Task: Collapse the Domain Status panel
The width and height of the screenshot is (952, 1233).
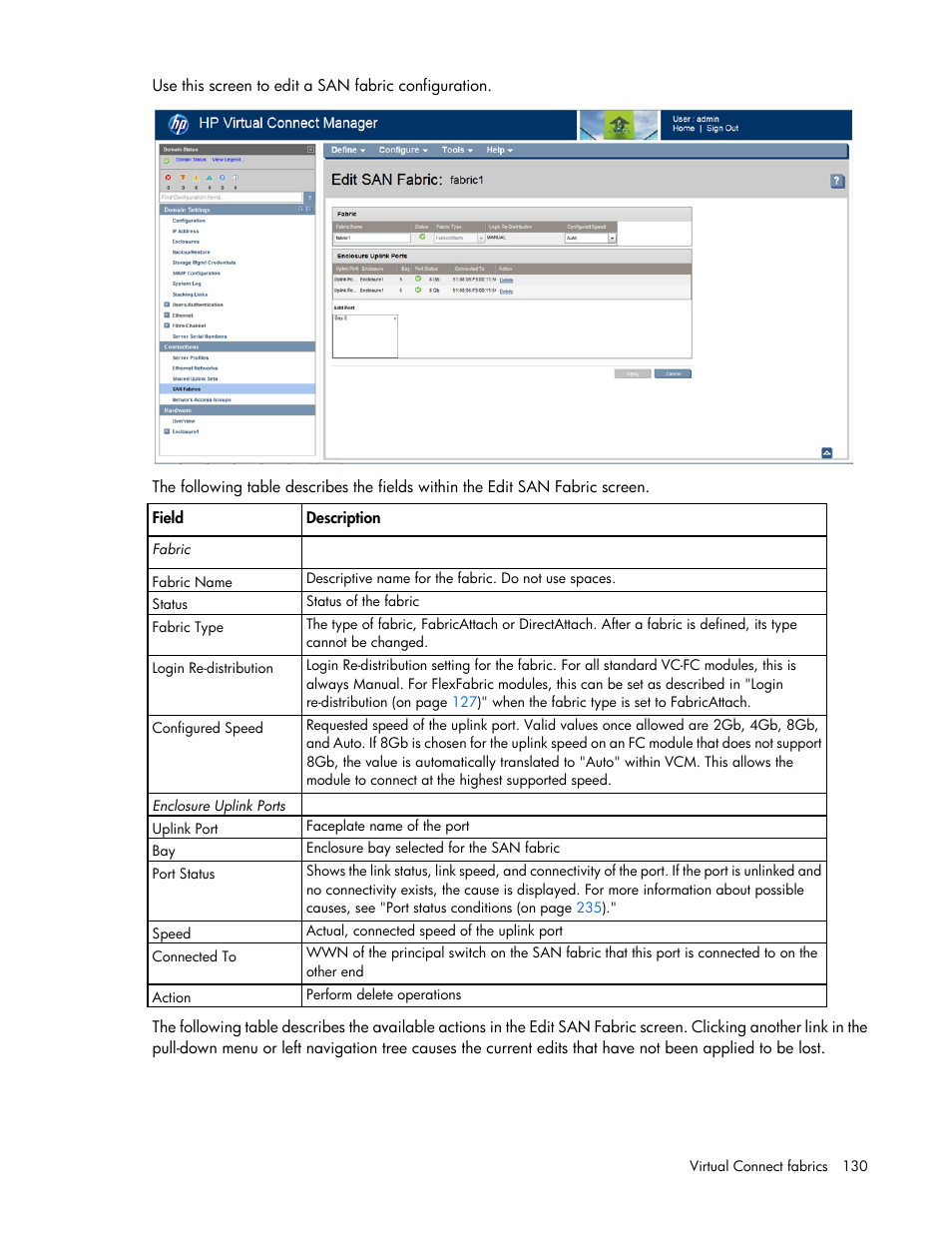Action: [x=310, y=150]
